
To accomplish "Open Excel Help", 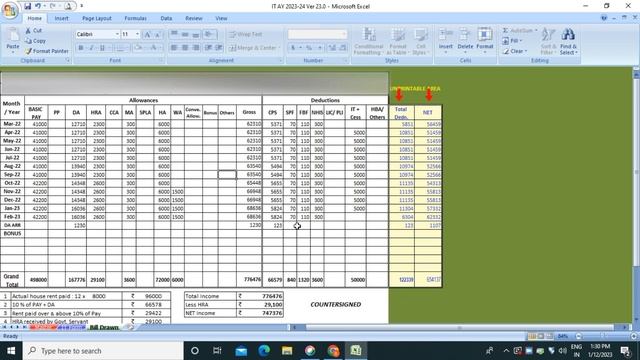I will pos(604,18).
